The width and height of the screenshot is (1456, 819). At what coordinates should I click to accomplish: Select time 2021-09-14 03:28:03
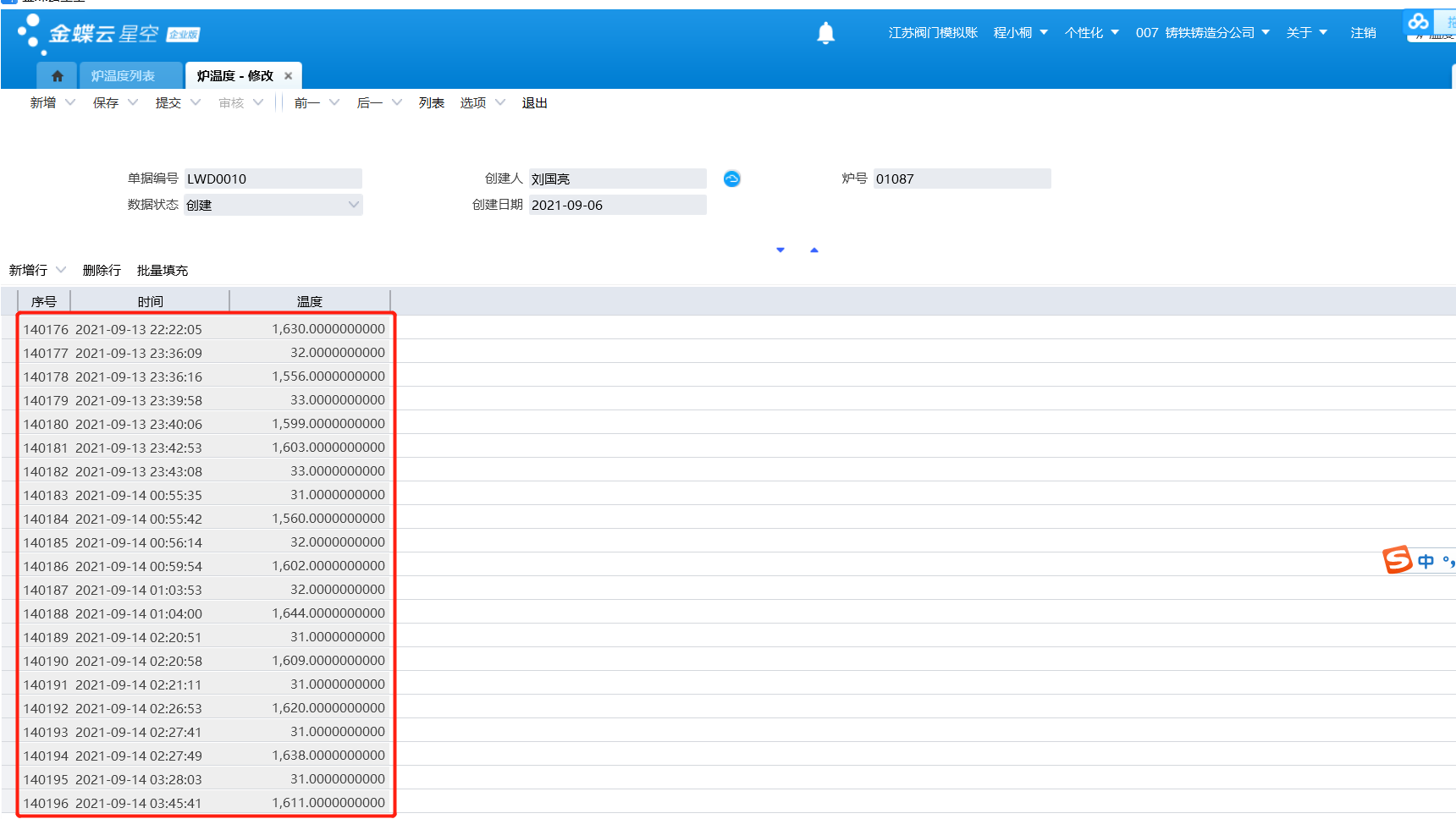coord(139,779)
